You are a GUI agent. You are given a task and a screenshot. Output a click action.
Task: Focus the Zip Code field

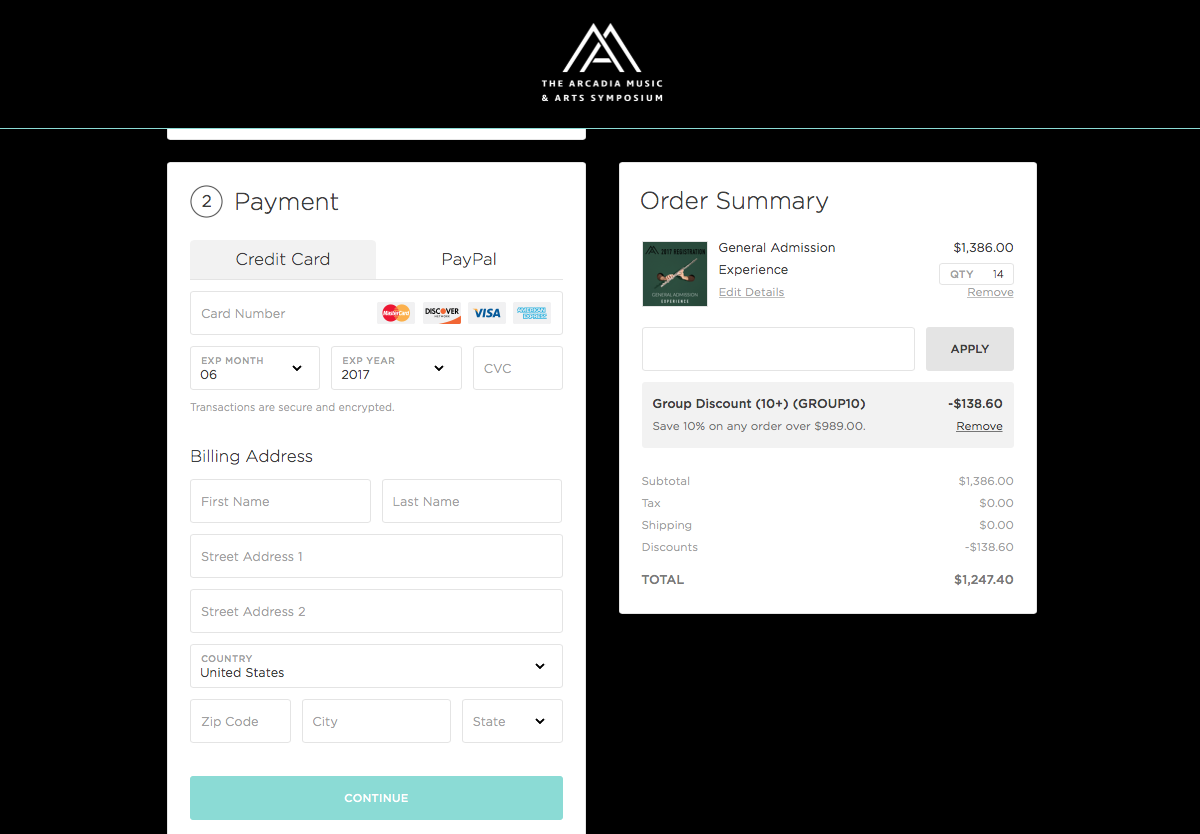(x=240, y=721)
